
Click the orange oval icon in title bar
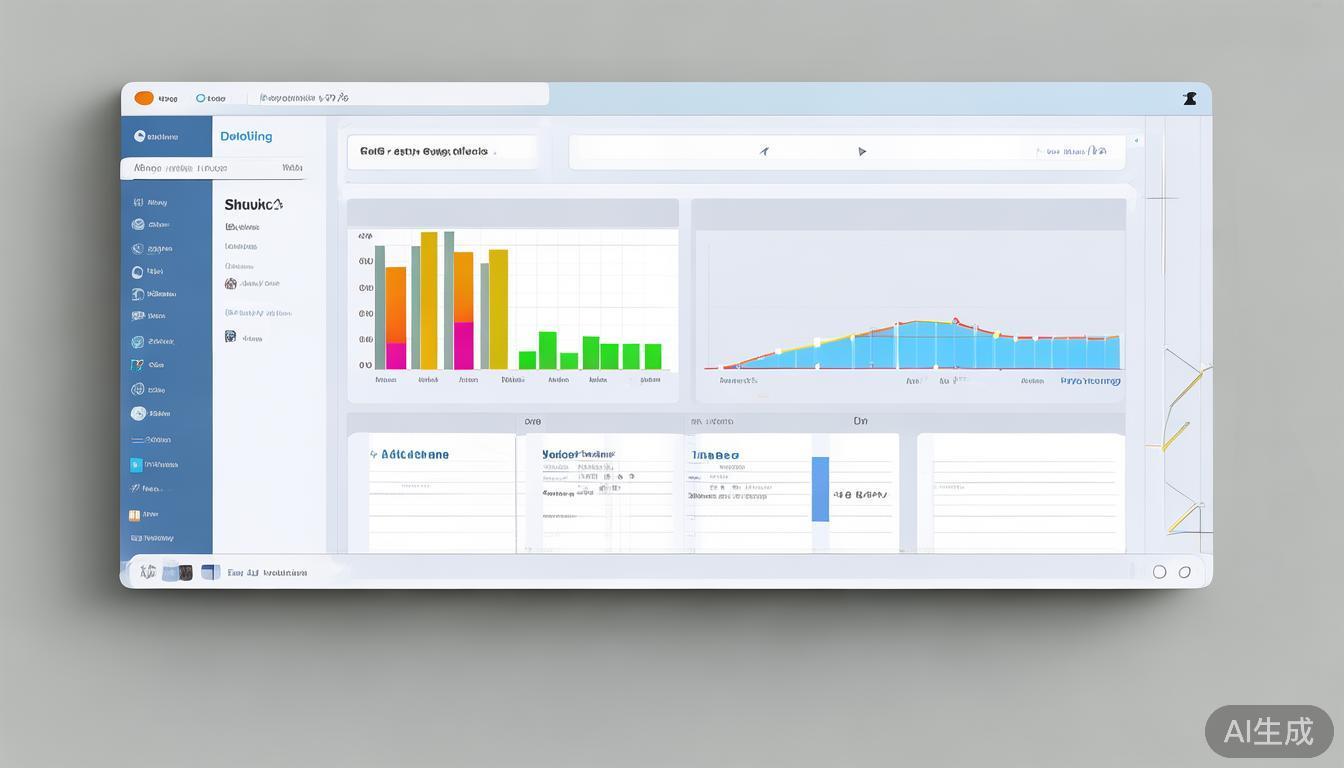tap(144, 98)
